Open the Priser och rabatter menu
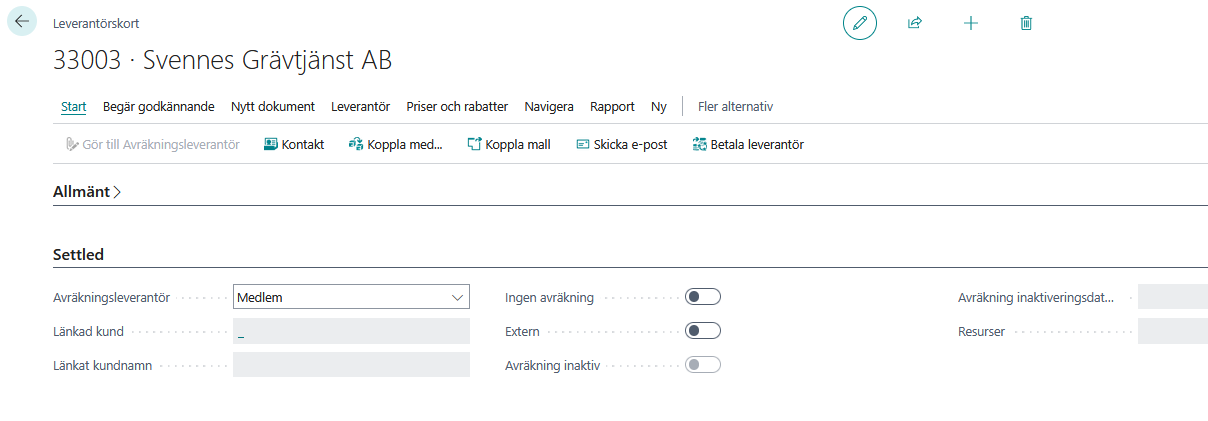This screenshot has height=421, width=1208. point(457,107)
